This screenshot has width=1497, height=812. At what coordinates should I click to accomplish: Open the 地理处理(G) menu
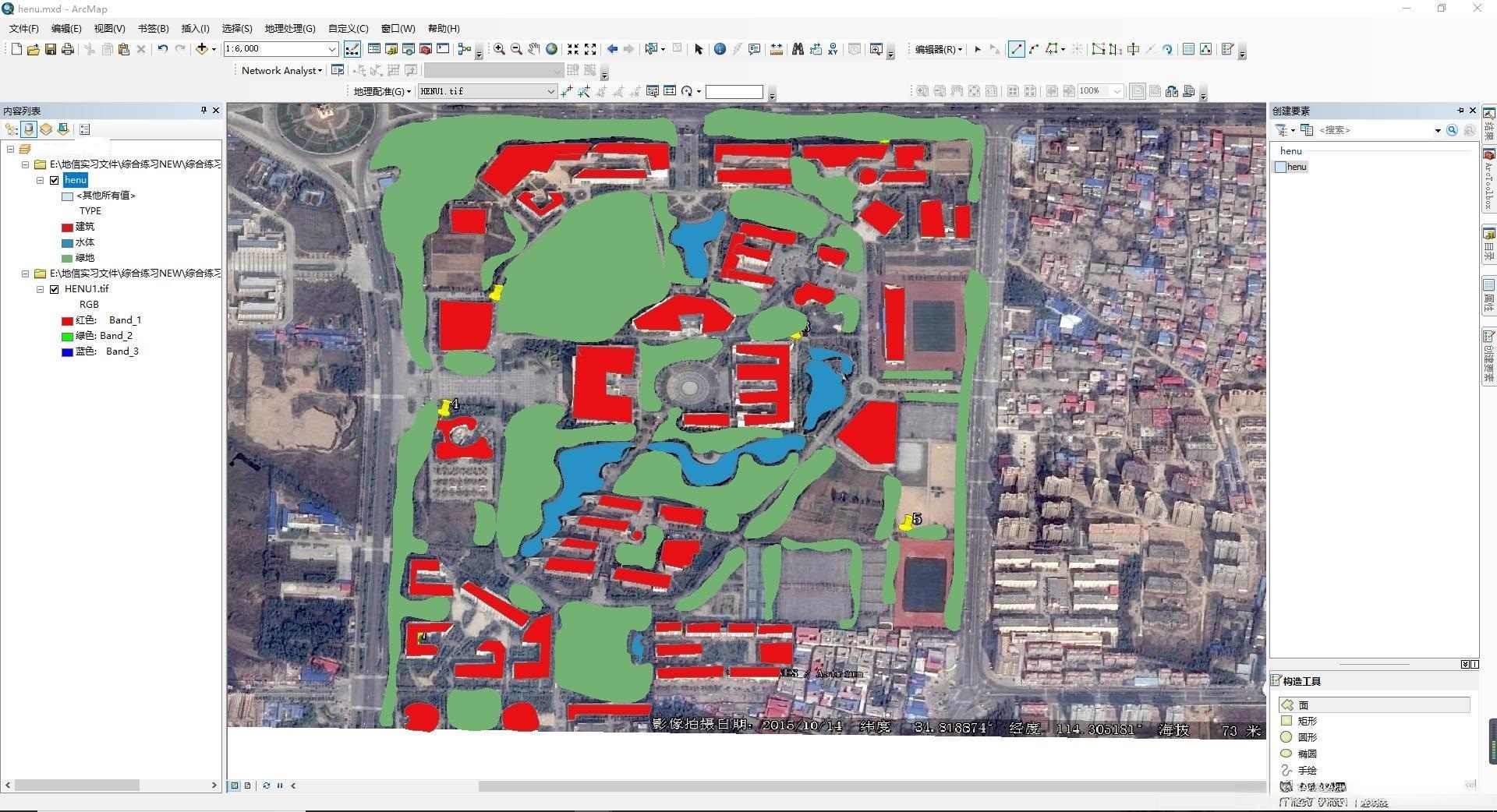[289, 28]
